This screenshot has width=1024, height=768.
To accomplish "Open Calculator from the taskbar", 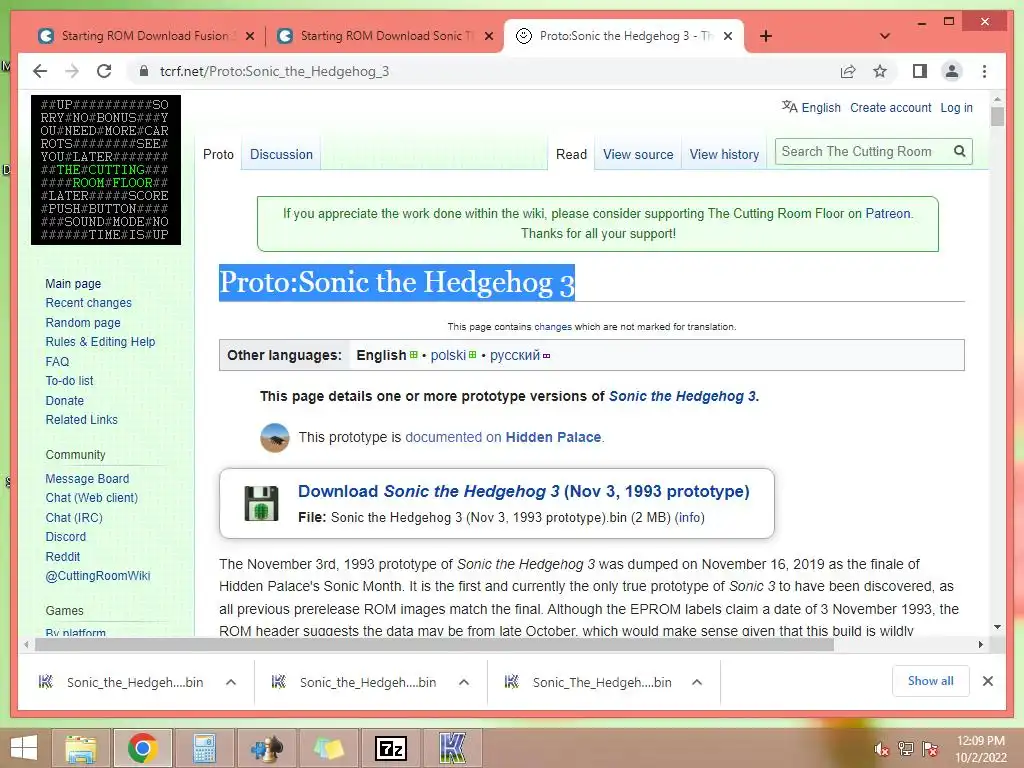I will 204,748.
